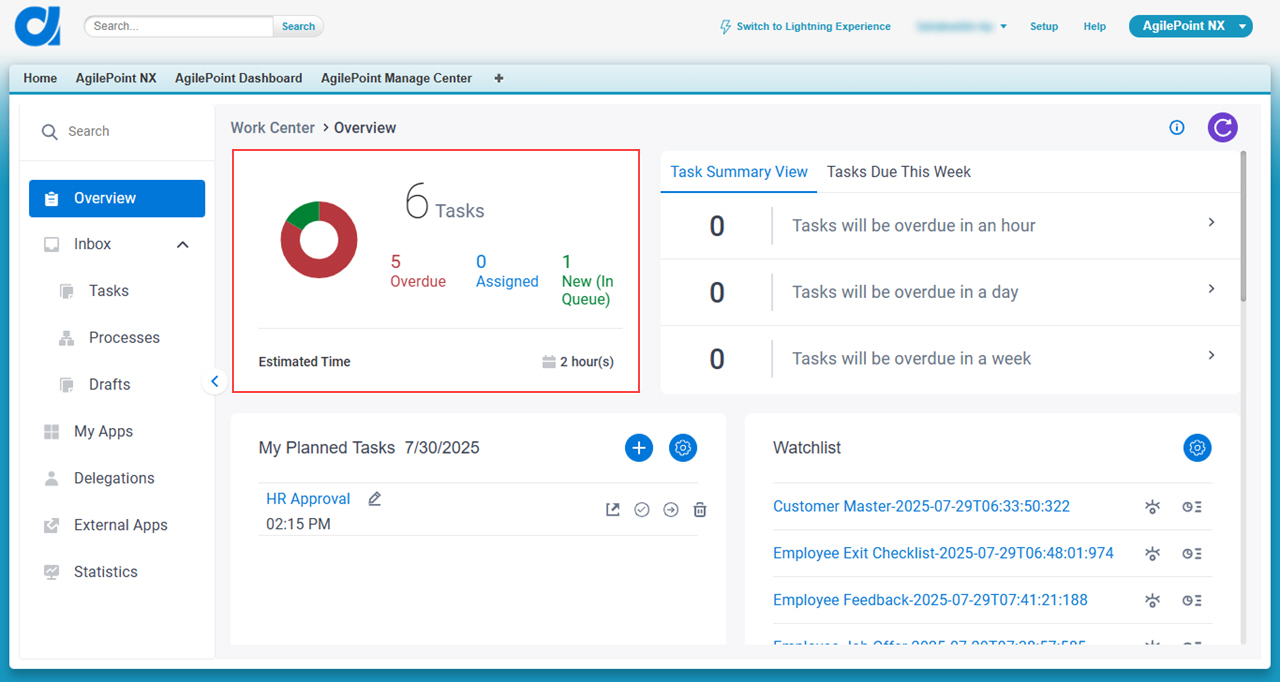Collapse the Inbox section chevron
The image size is (1280, 682).
coord(183,244)
